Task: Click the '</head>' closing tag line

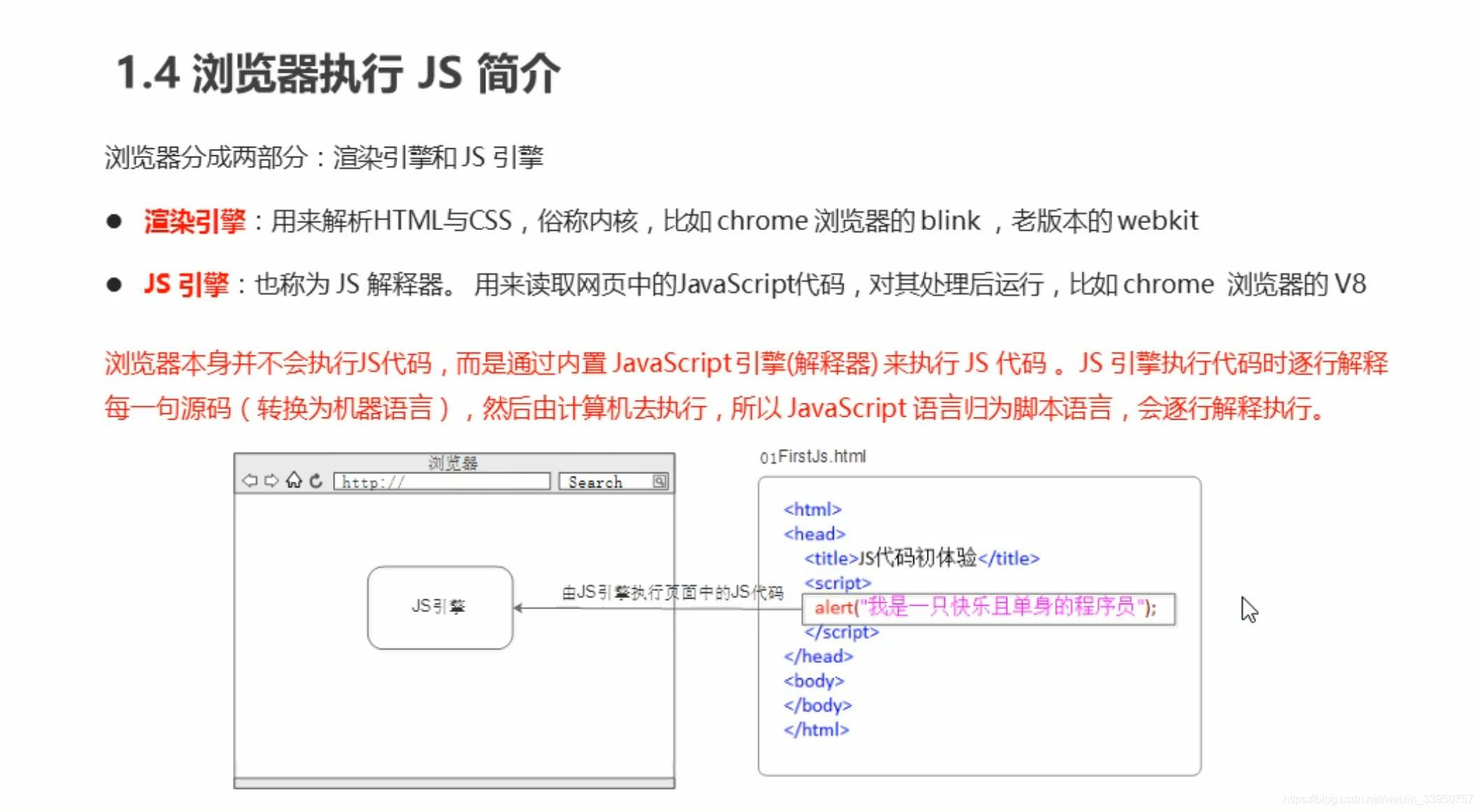Action: pos(818,656)
